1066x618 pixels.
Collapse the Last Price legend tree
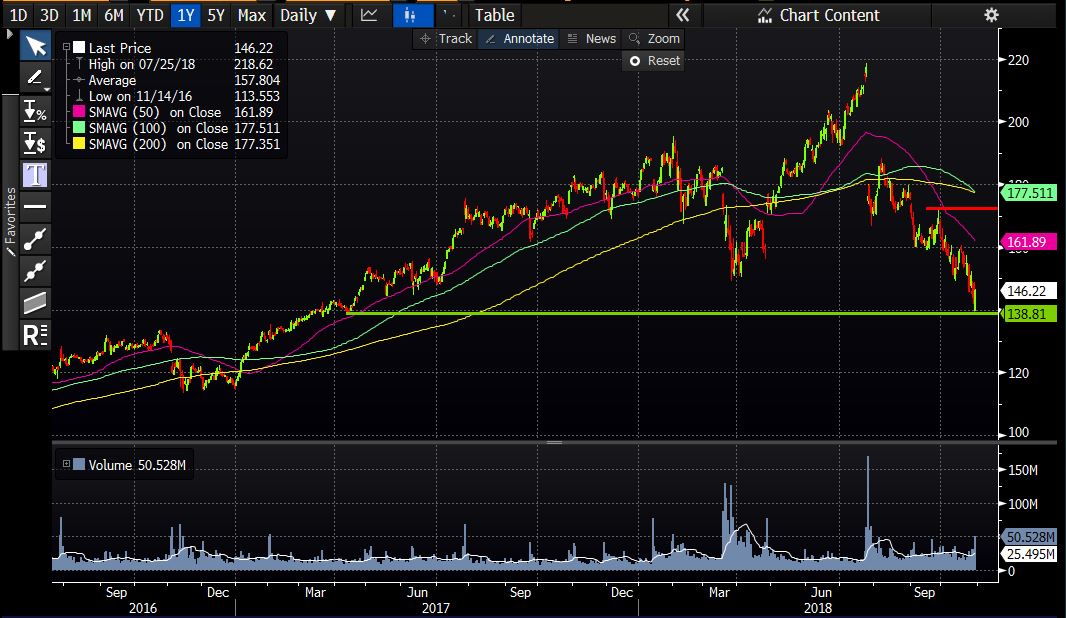[x=66, y=48]
